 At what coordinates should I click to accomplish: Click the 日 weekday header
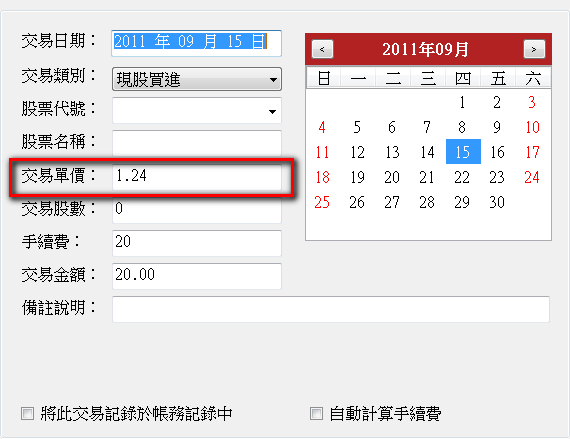click(324, 77)
